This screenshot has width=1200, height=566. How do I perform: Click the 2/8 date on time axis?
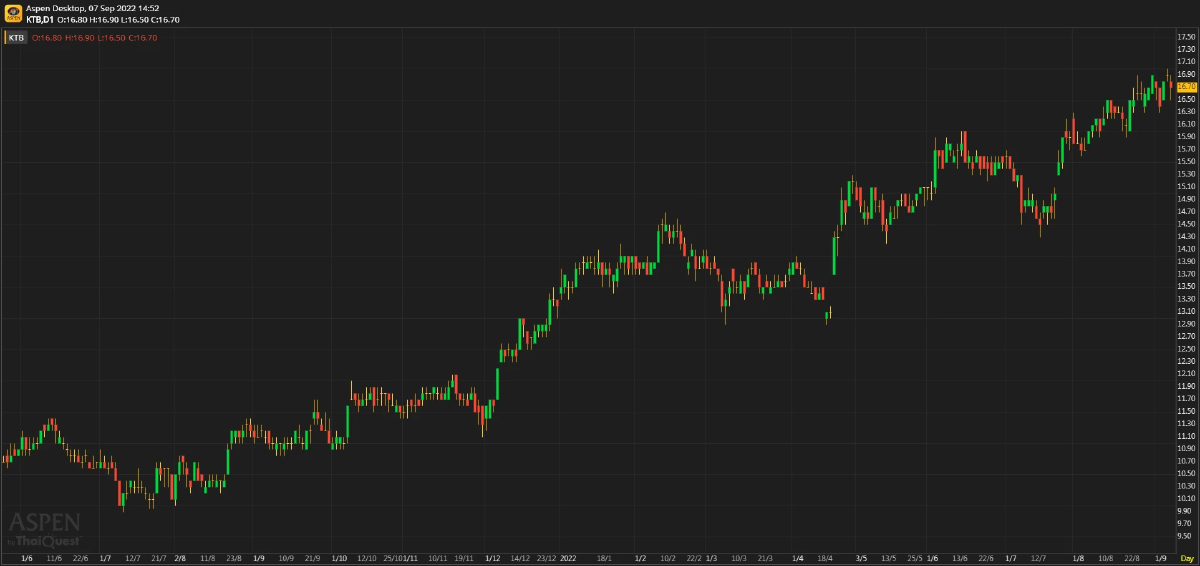180,557
